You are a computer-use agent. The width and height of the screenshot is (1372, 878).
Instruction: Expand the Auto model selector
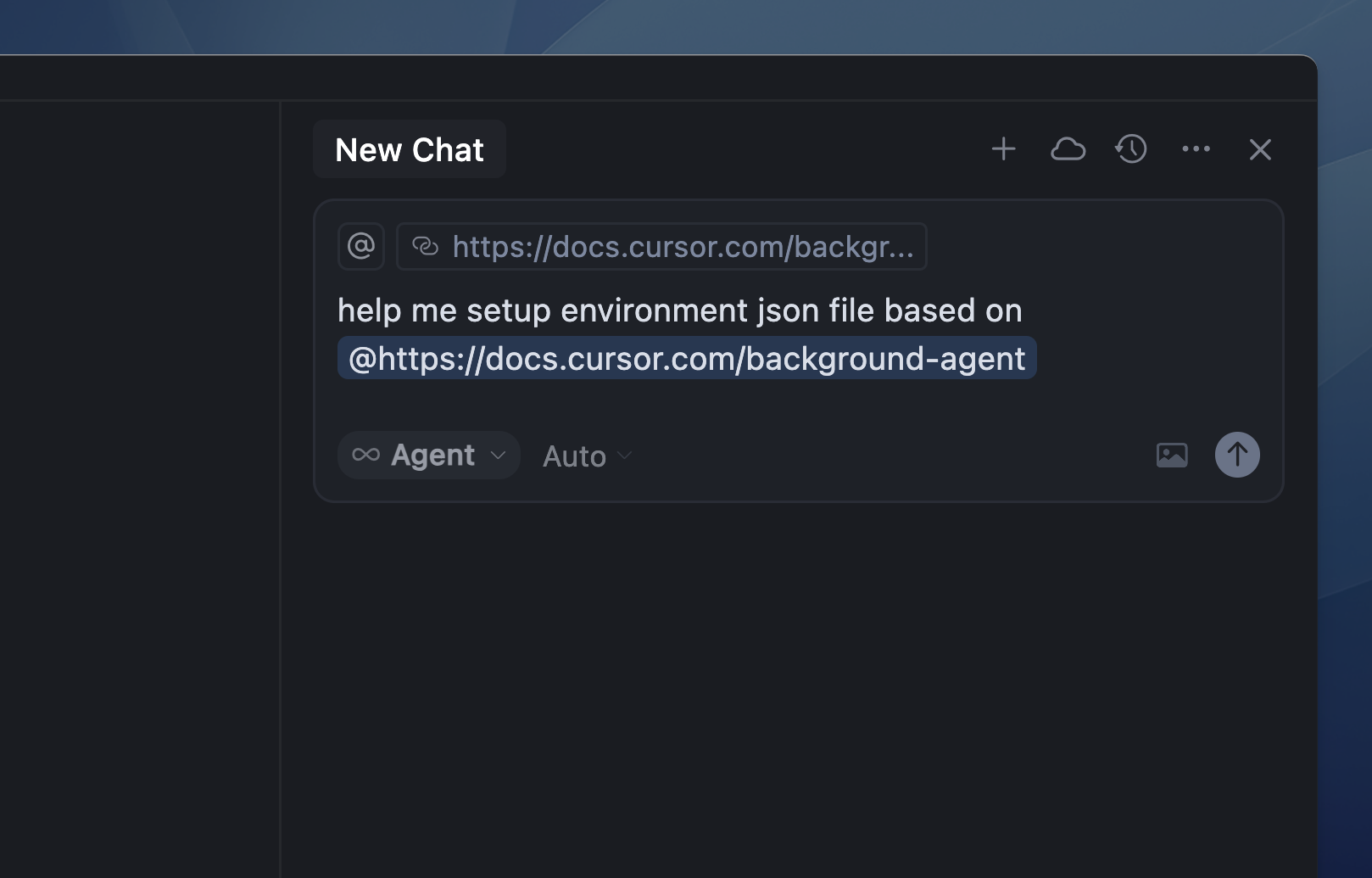(587, 456)
